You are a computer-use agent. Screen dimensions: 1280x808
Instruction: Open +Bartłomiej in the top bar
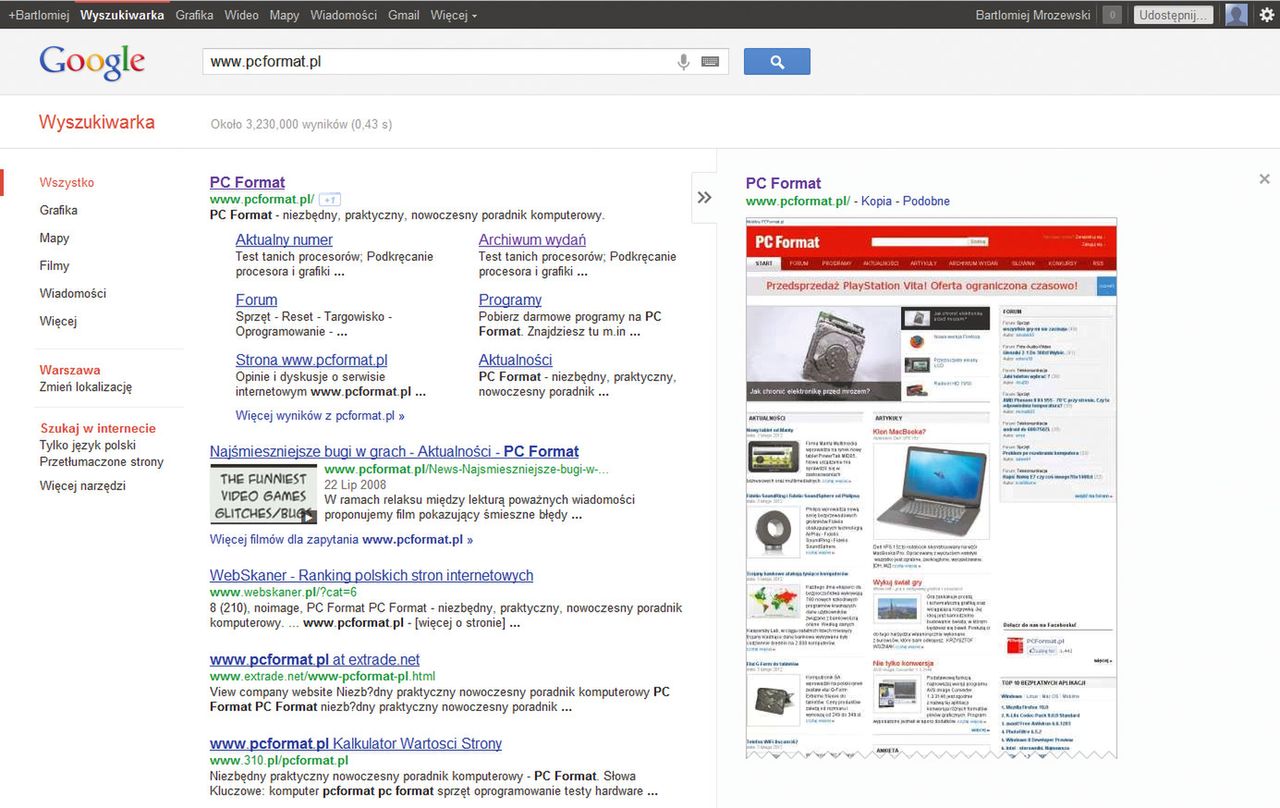point(40,15)
